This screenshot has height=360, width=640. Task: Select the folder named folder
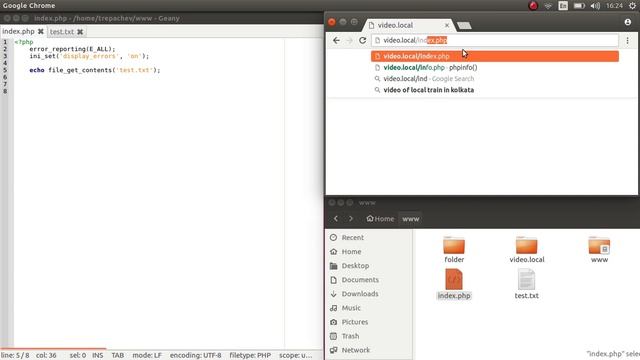pos(454,245)
